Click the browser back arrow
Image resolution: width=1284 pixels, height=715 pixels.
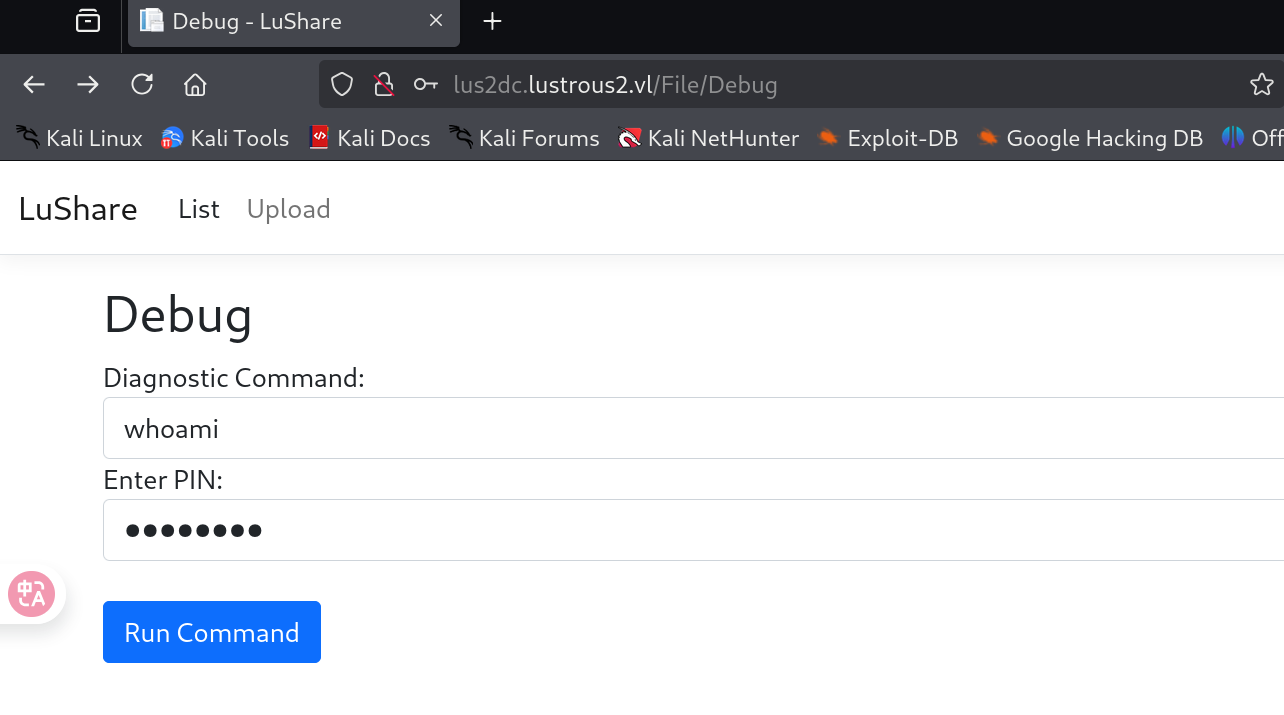pyautogui.click(x=34, y=85)
